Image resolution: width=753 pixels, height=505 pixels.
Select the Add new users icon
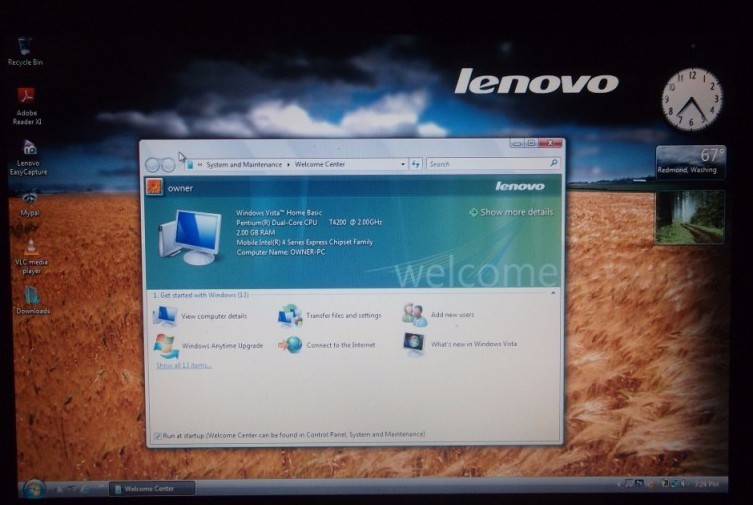[x=415, y=315]
